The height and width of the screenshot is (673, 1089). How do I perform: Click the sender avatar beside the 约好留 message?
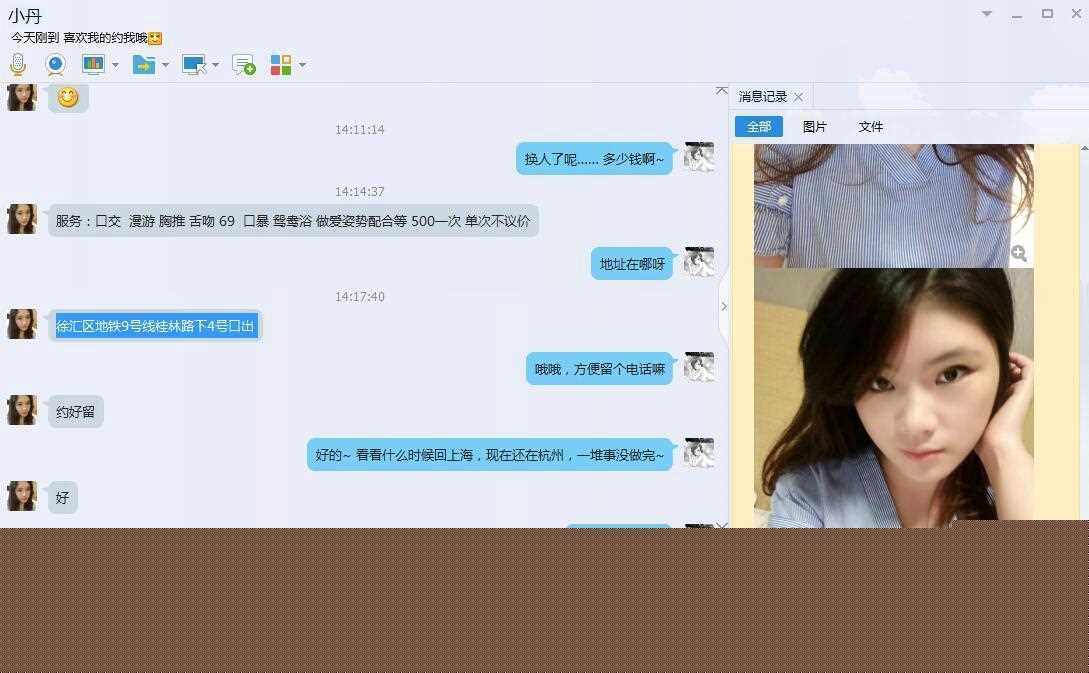pyautogui.click(x=22, y=410)
